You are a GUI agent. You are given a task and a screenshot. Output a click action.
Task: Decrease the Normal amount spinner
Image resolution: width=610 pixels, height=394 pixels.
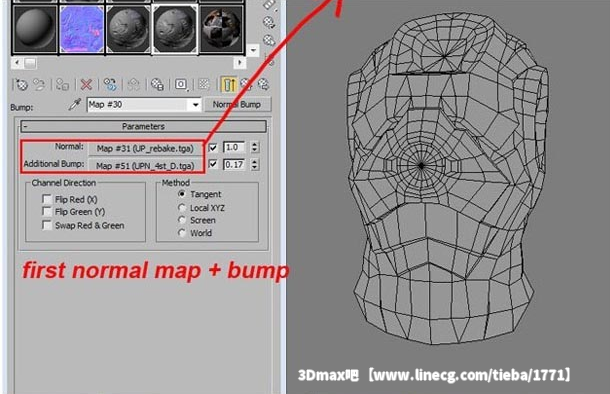(x=255, y=150)
